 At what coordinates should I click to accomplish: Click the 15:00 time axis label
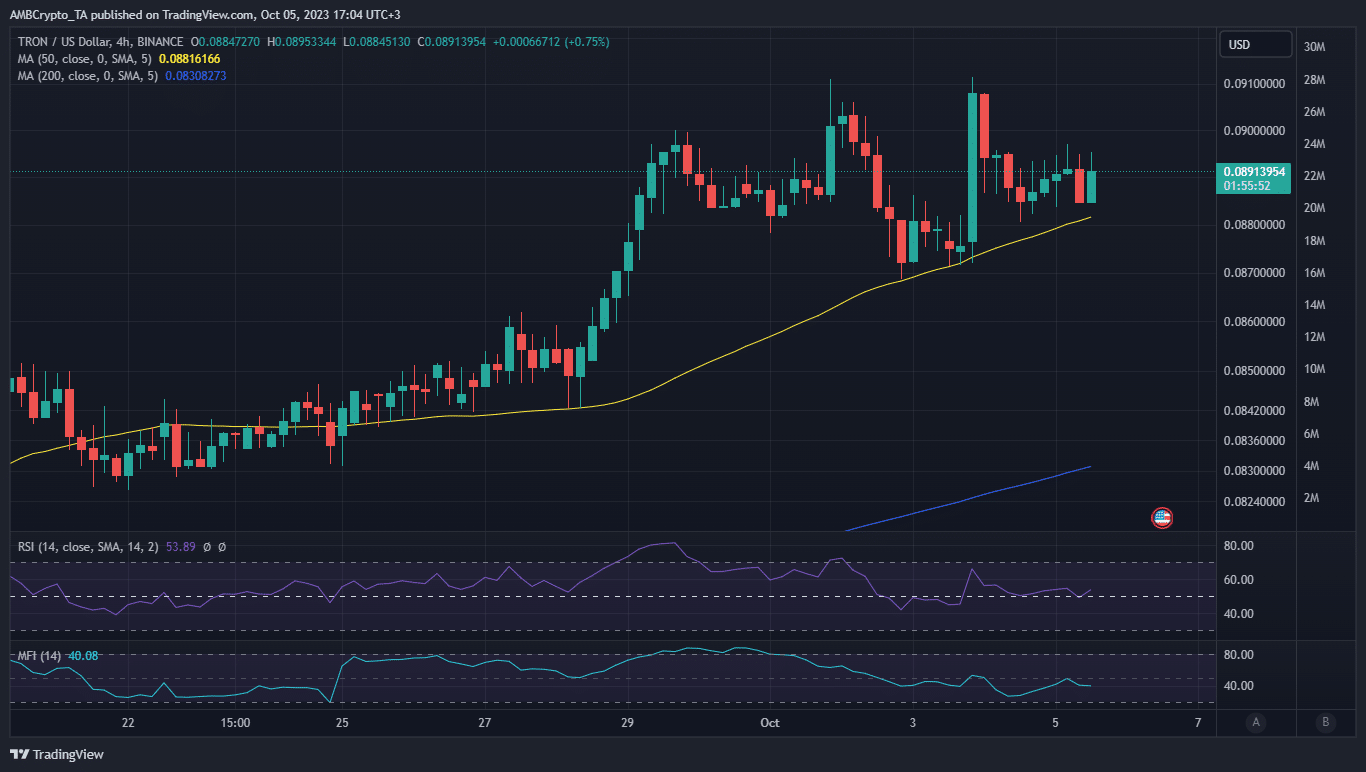[234, 723]
